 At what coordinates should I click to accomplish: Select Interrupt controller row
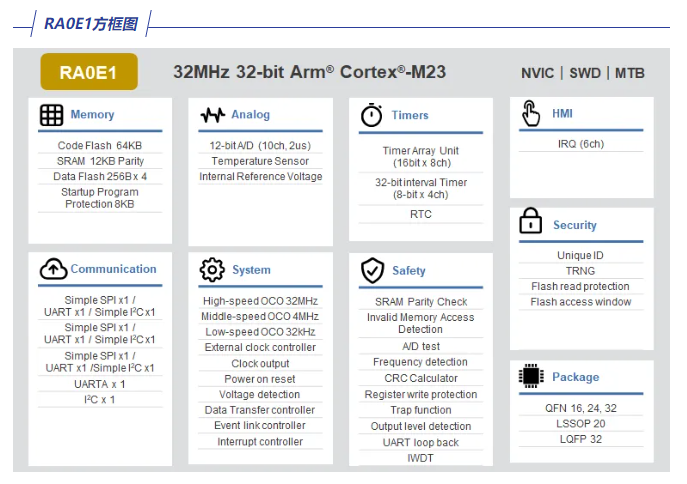click(260, 442)
